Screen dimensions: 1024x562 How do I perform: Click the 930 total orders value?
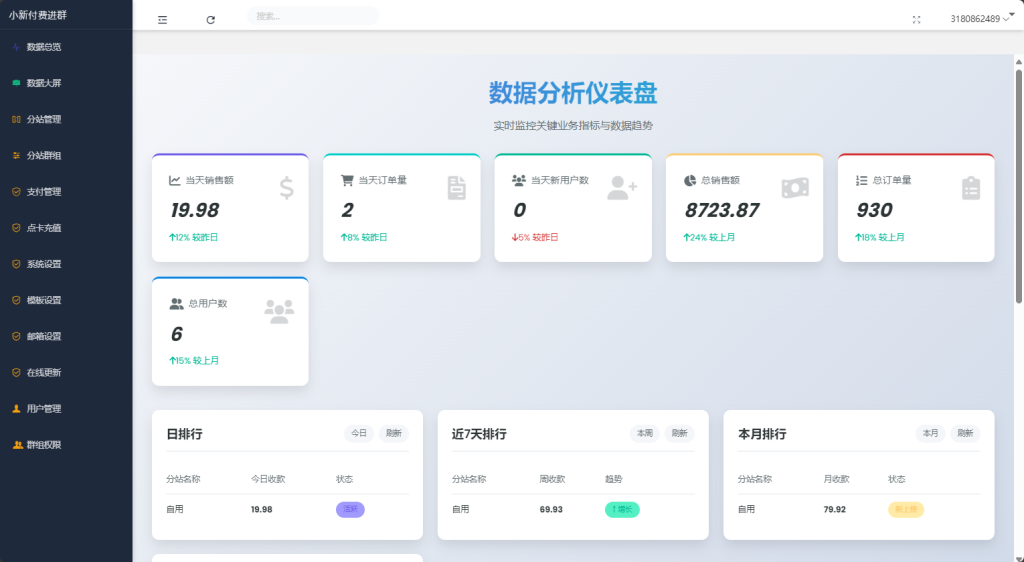point(874,210)
